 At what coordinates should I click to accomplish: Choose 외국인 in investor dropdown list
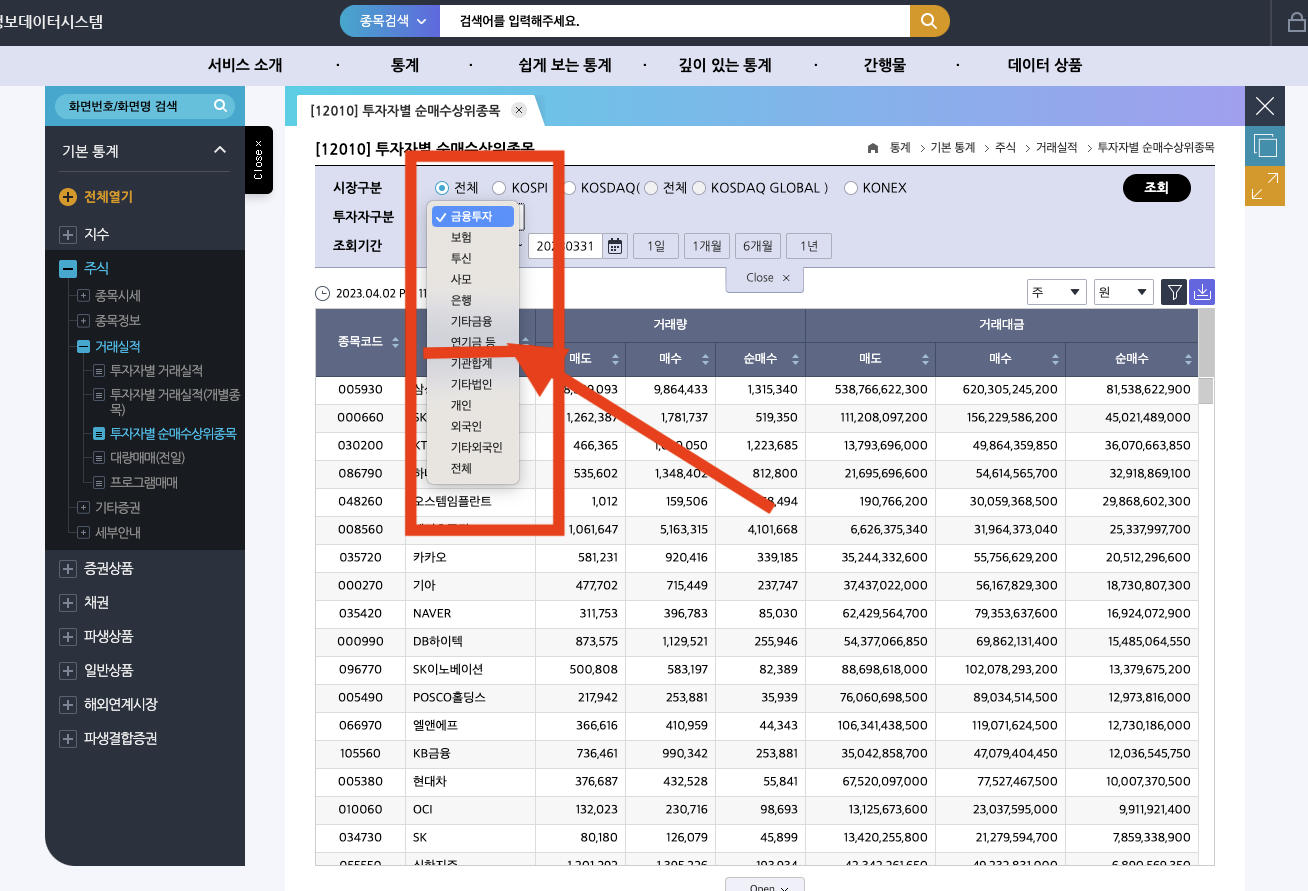473,426
